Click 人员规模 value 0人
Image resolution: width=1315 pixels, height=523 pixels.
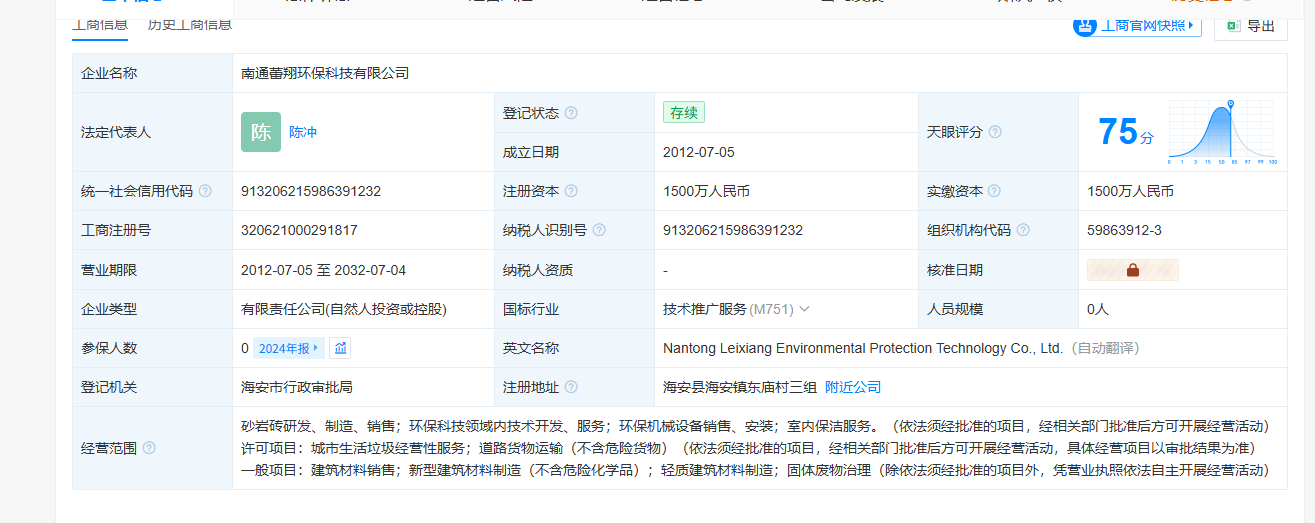1098,309
